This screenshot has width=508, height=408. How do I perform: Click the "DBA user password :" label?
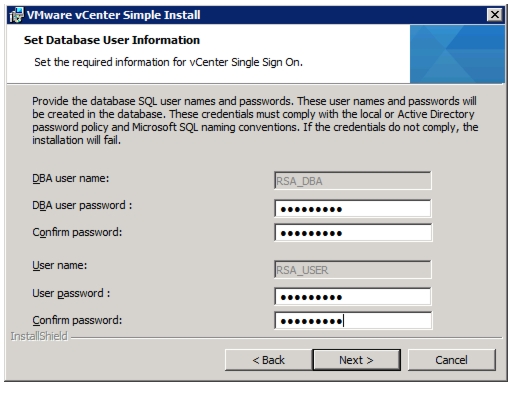click(x=82, y=205)
